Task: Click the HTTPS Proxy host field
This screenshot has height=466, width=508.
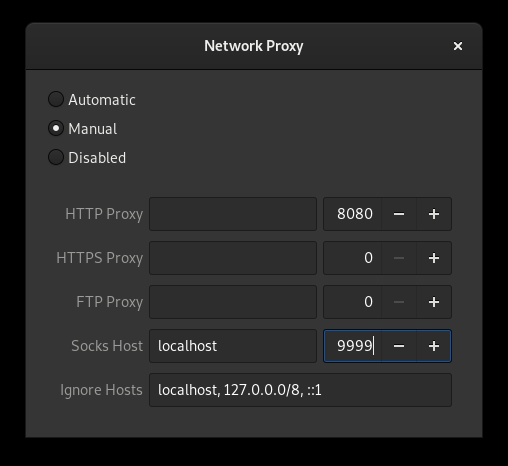Action: point(233,258)
